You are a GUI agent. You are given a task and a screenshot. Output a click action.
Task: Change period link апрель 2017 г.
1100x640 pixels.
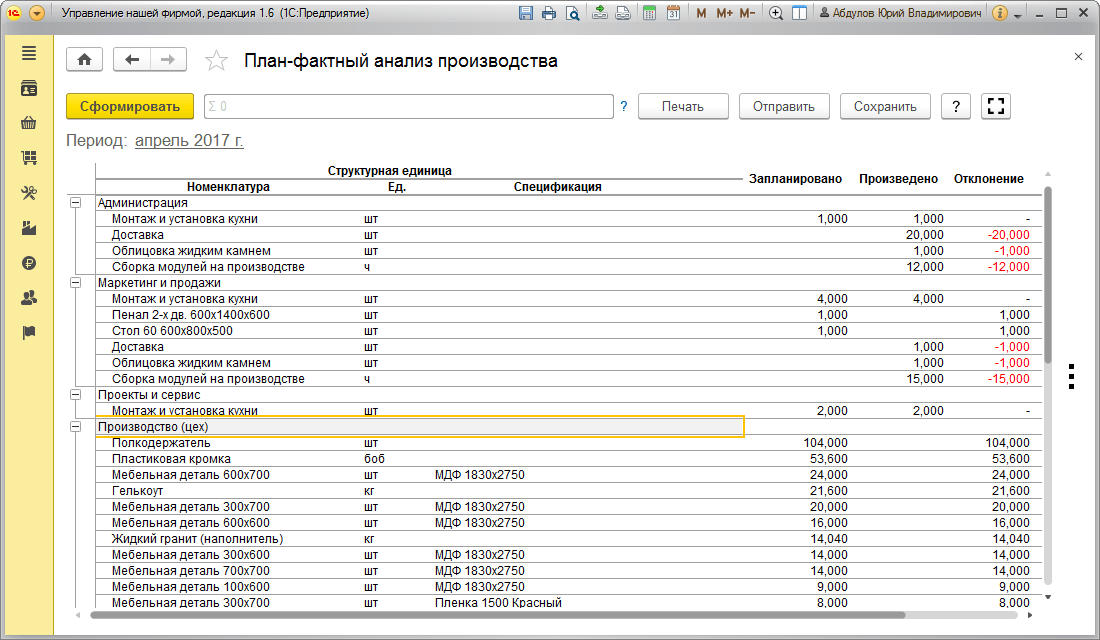pos(189,140)
